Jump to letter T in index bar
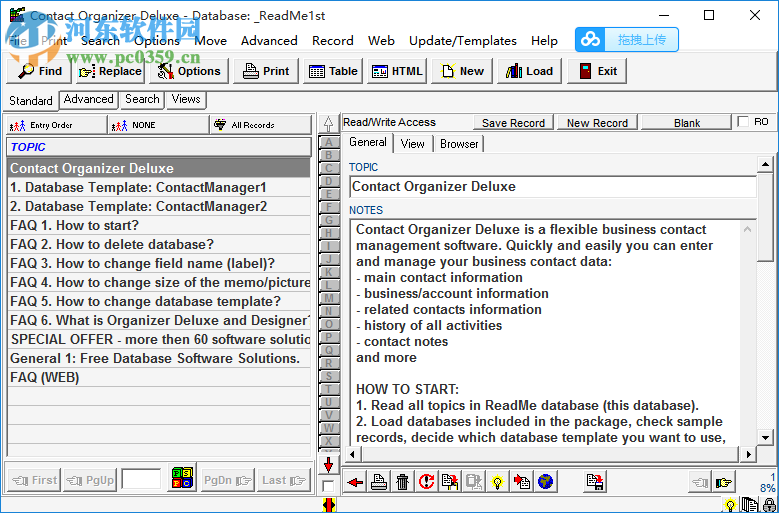This screenshot has width=779, height=513. (x=328, y=389)
